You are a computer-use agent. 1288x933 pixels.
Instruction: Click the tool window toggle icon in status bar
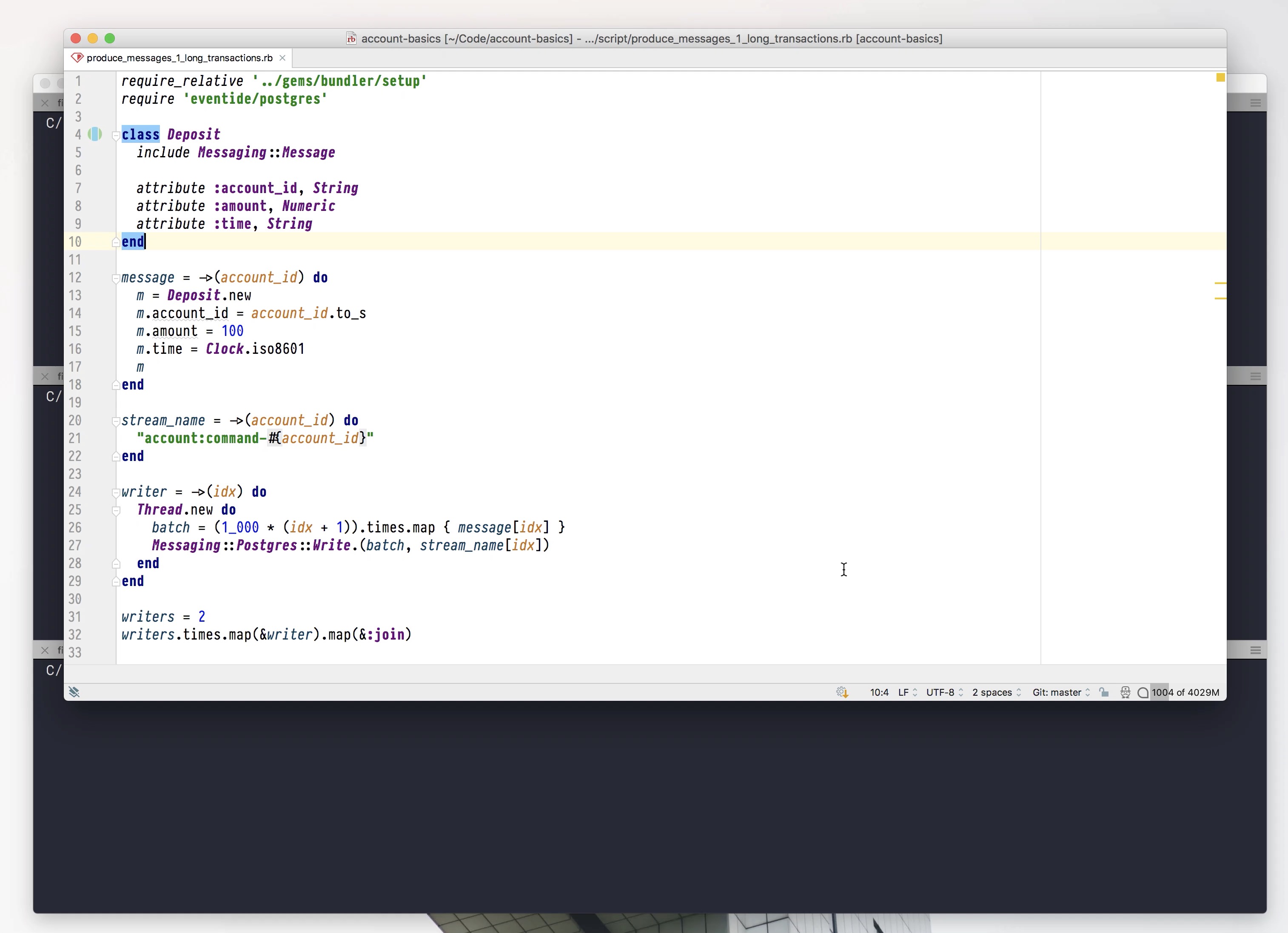point(74,691)
